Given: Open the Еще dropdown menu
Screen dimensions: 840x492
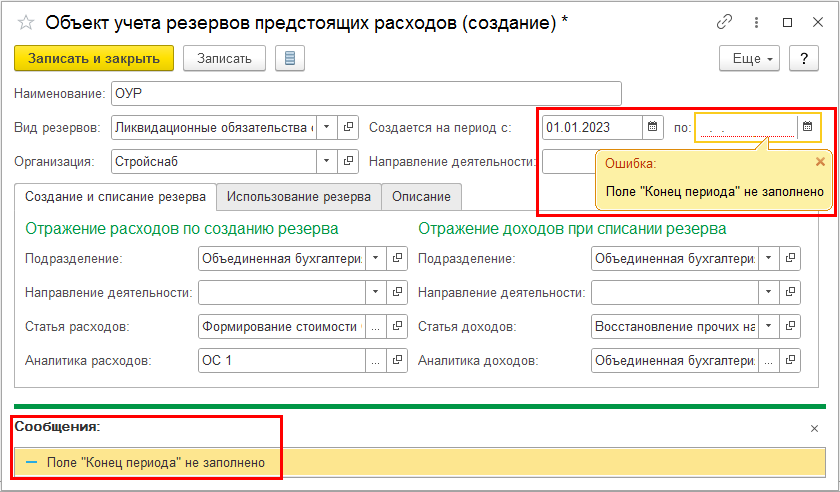Looking at the screenshot, I should pos(749,58).
